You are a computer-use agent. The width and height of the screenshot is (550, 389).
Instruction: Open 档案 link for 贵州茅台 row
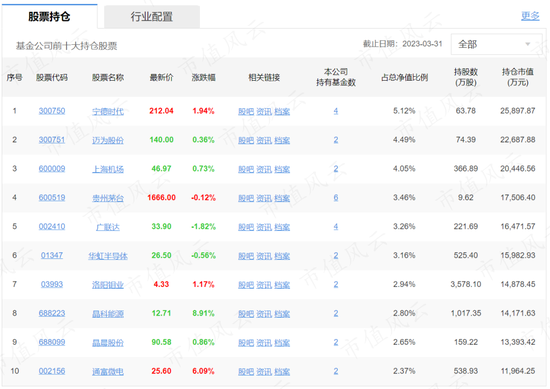[282, 198]
